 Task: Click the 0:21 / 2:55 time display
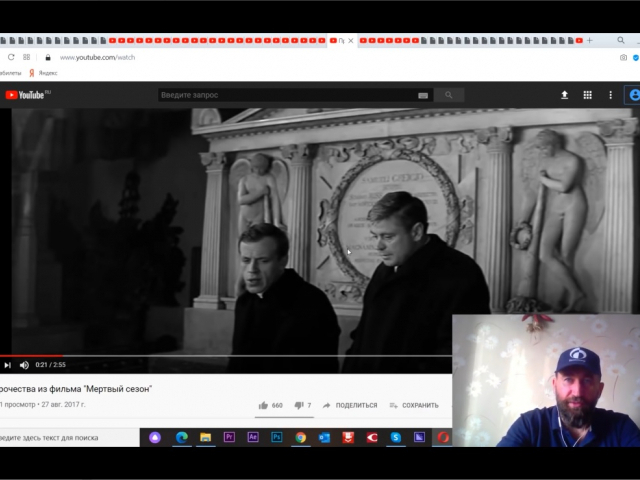point(51,364)
